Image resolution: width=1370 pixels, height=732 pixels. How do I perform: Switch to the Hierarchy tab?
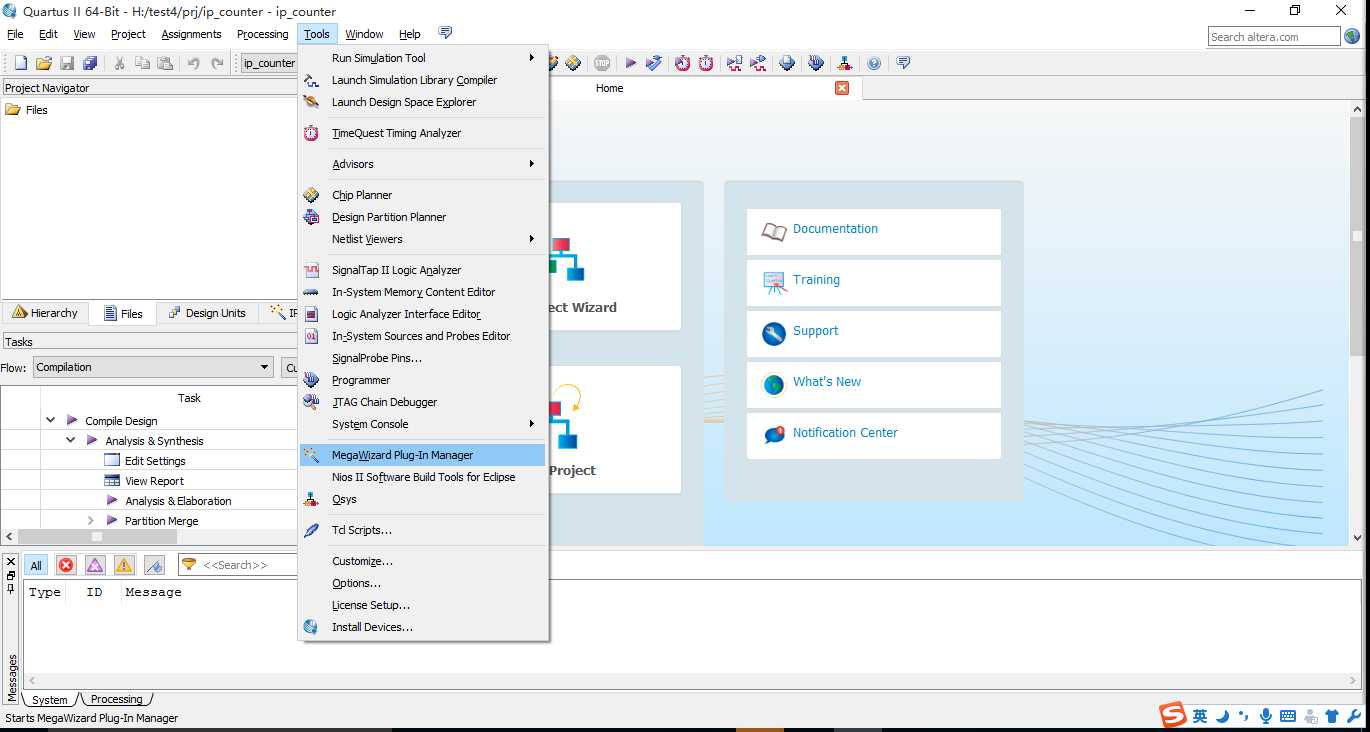pyautogui.click(x=45, y=313)
